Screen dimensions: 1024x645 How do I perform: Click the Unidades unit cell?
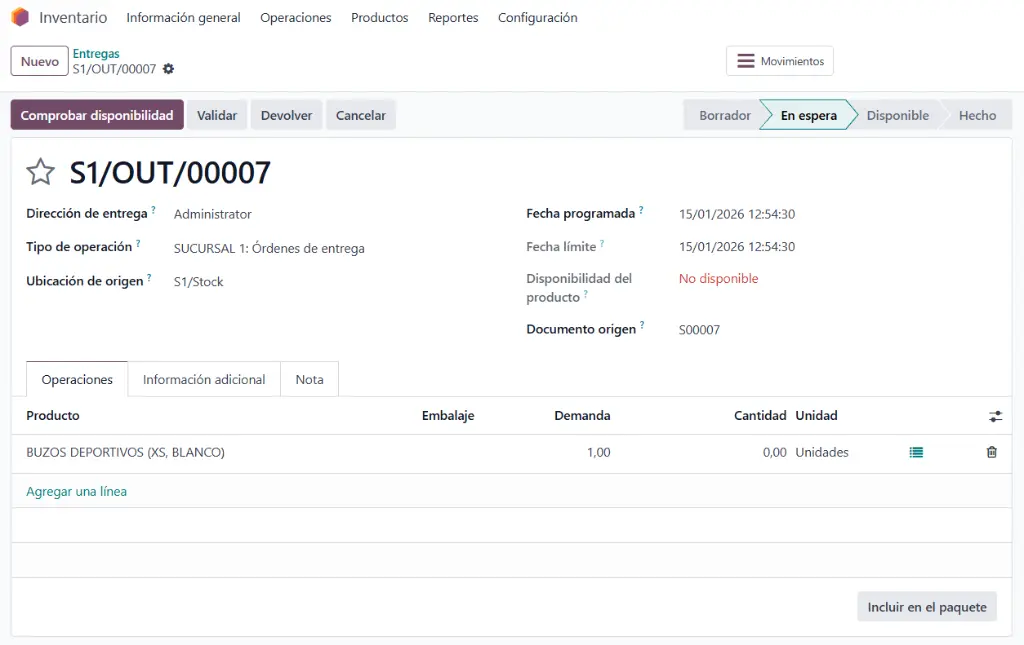822,452
